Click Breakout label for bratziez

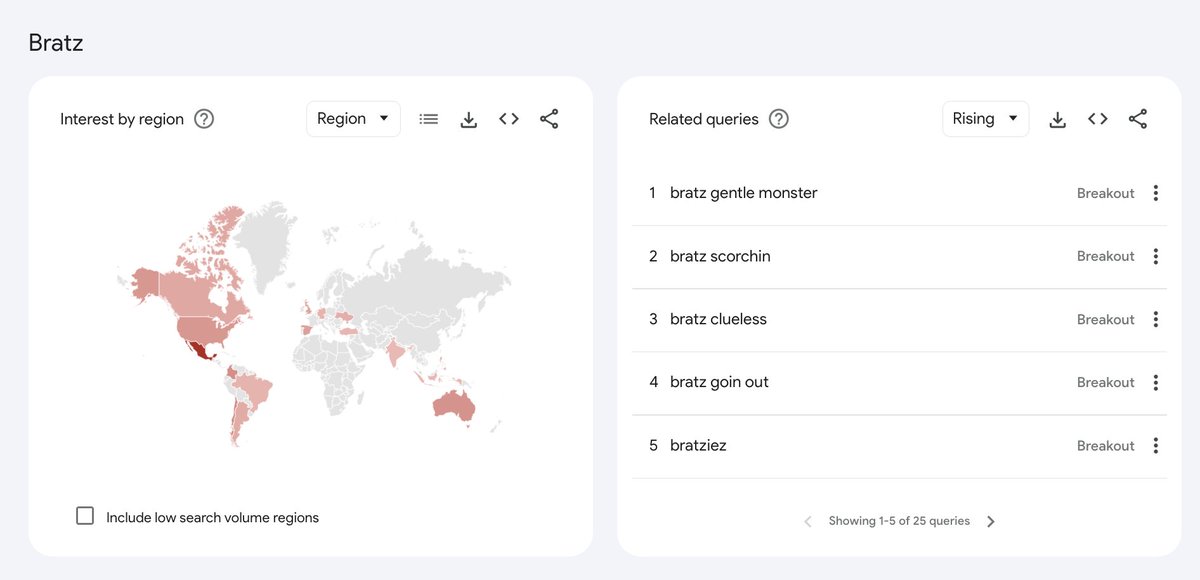[x=1105, y=446]
